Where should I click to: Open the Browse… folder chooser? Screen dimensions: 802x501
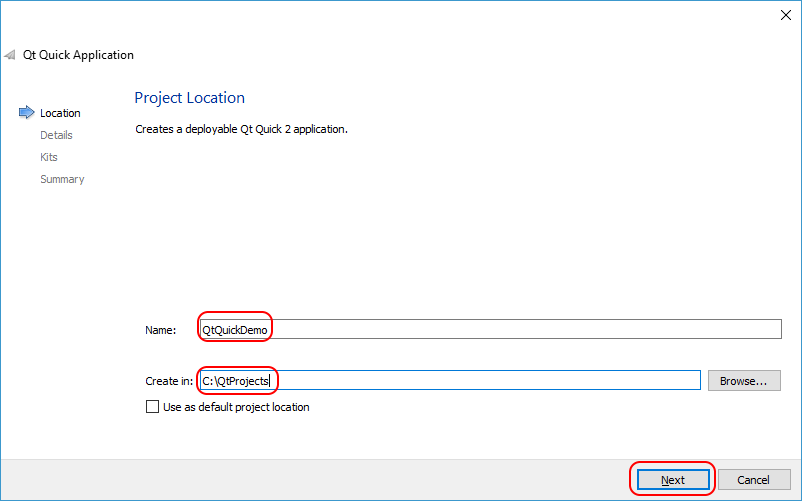743,380
